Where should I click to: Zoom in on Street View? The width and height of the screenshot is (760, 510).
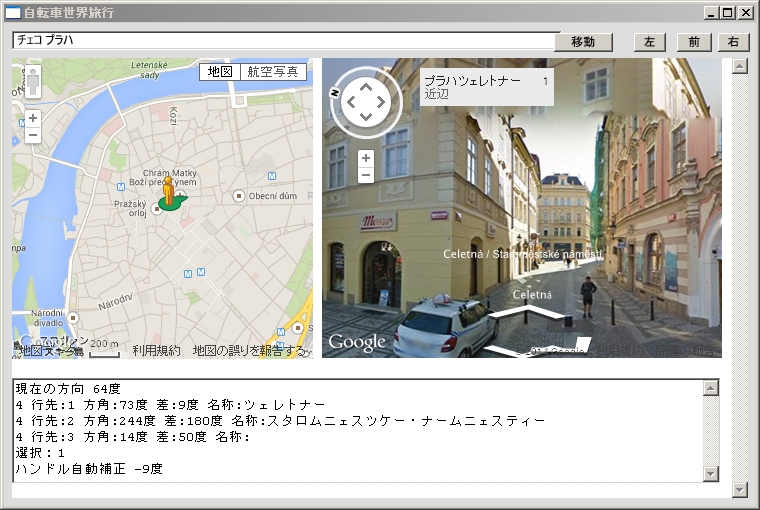(x=366, y=158)
